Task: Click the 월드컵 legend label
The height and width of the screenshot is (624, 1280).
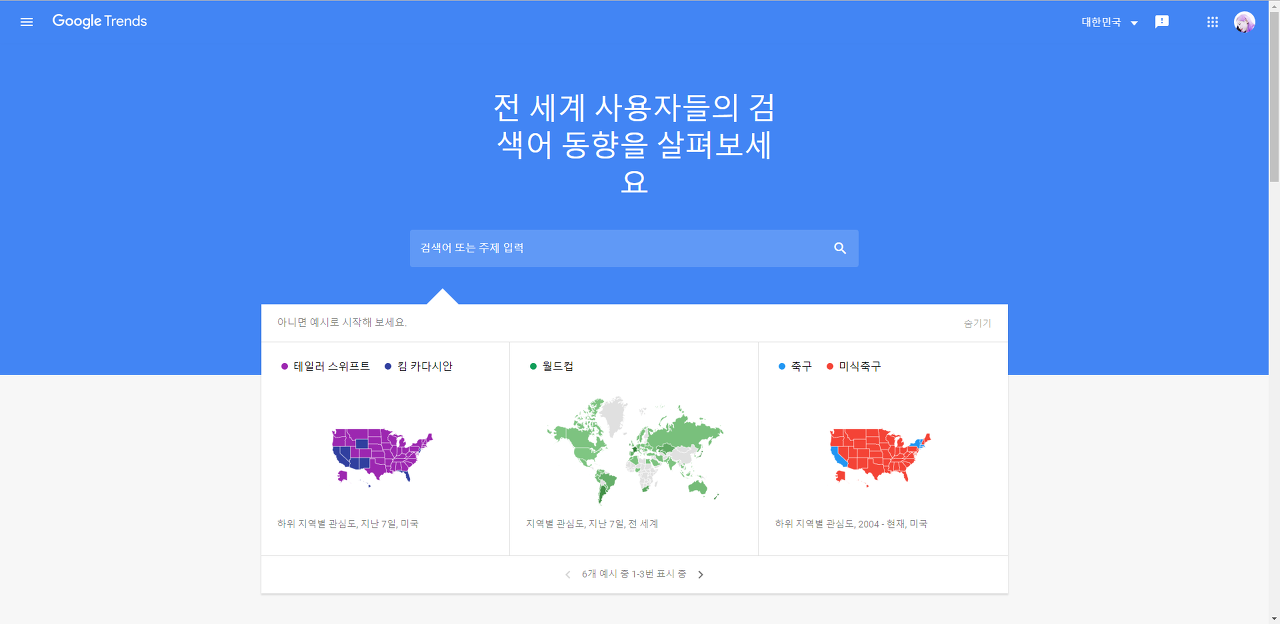Action: tap(557, 367)
